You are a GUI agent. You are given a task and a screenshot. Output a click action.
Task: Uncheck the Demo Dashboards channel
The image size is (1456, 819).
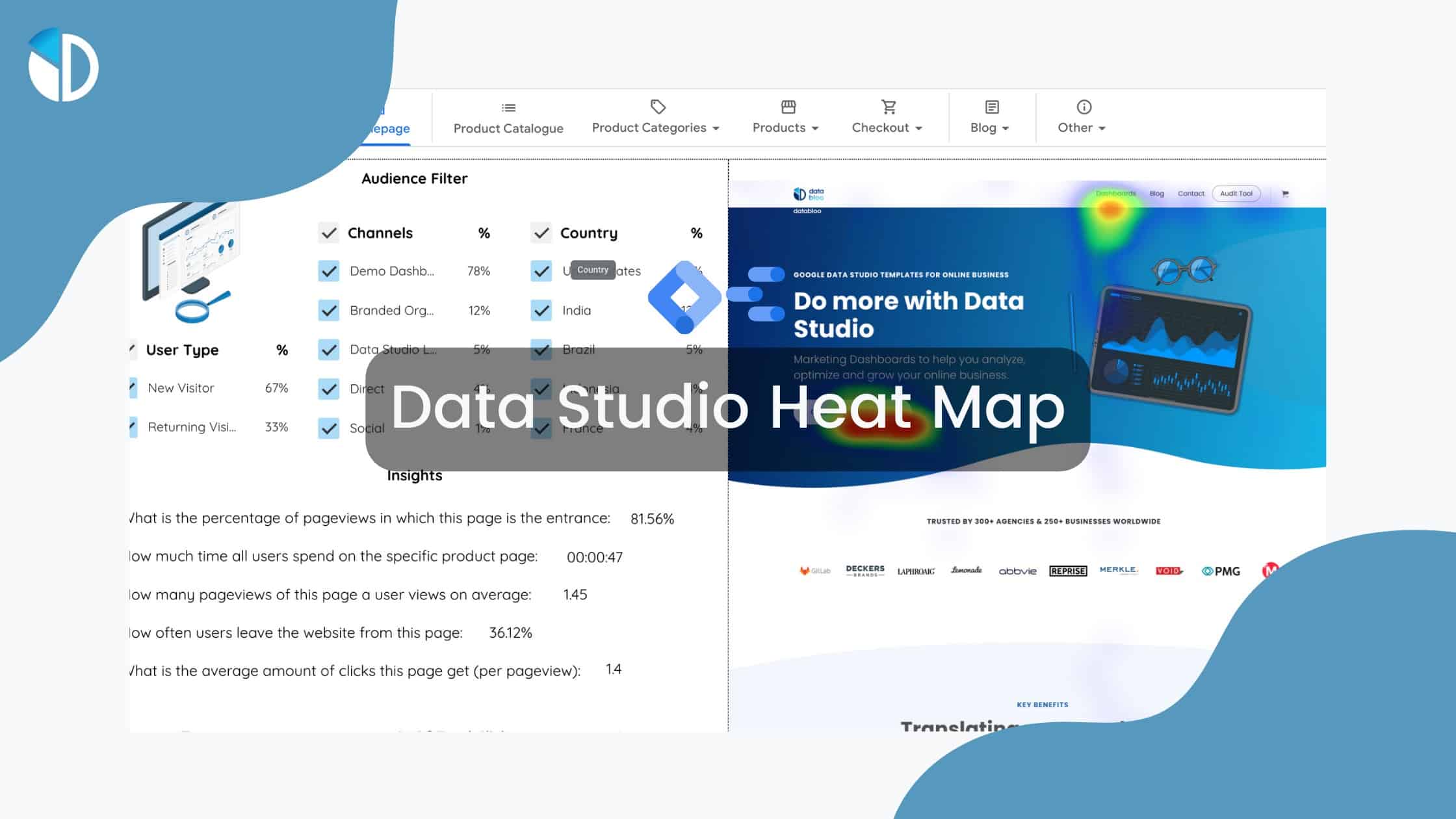[329, 271]
